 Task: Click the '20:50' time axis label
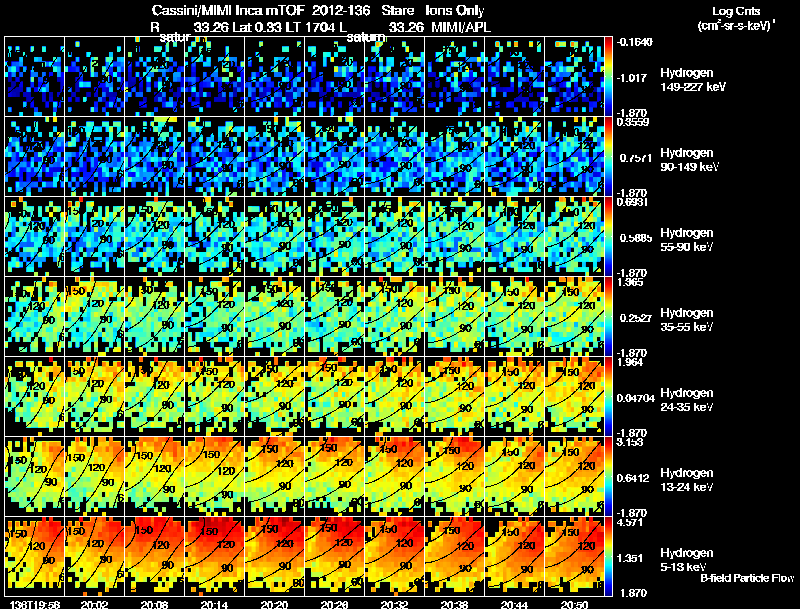point(574,605)
